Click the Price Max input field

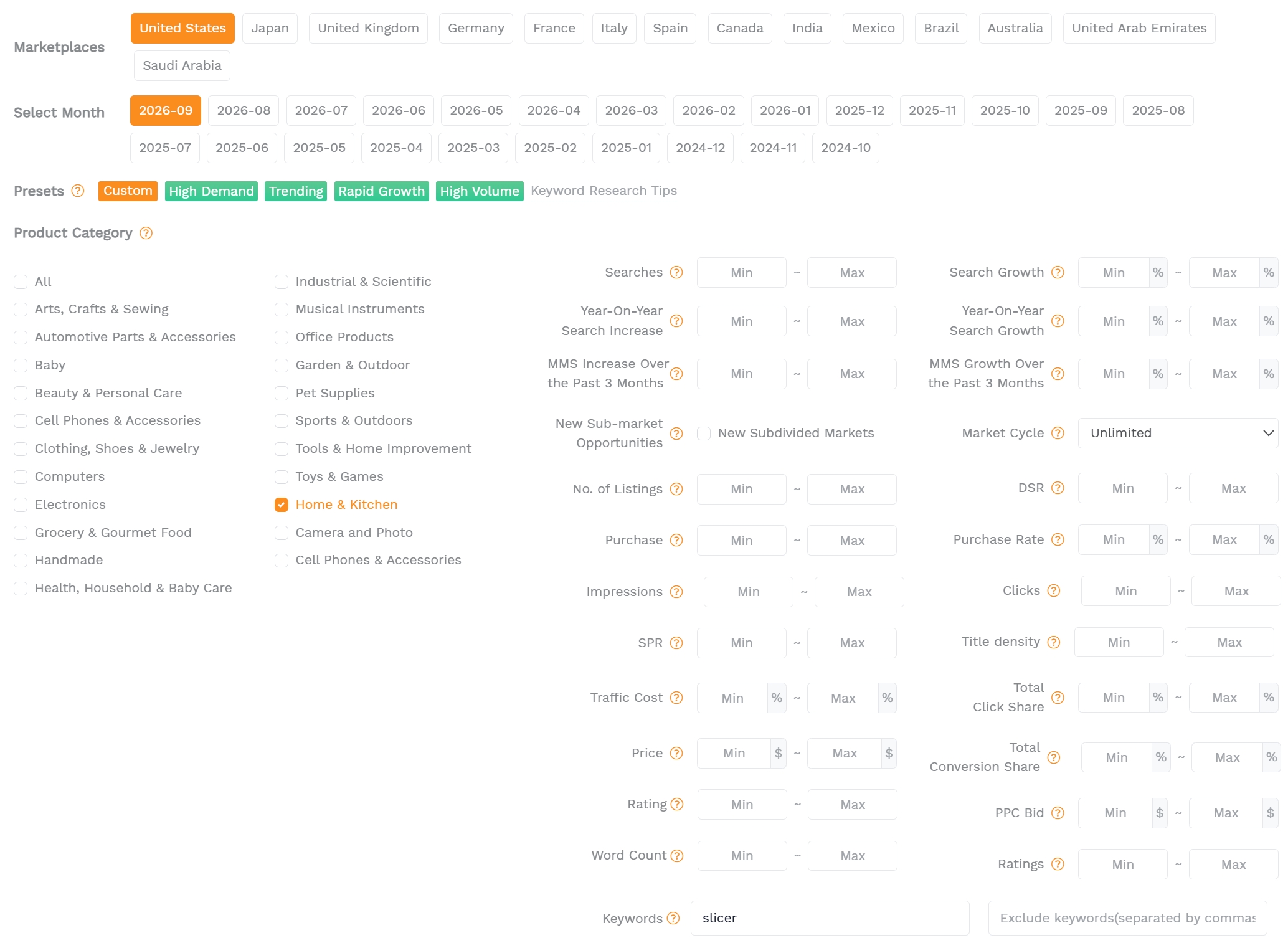click(845, 753)
